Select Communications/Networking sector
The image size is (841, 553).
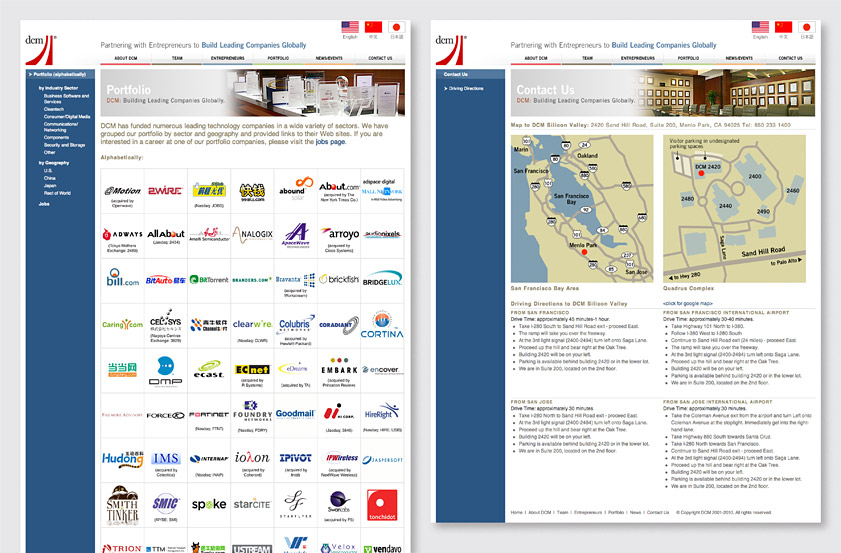[x=61, y=127]
